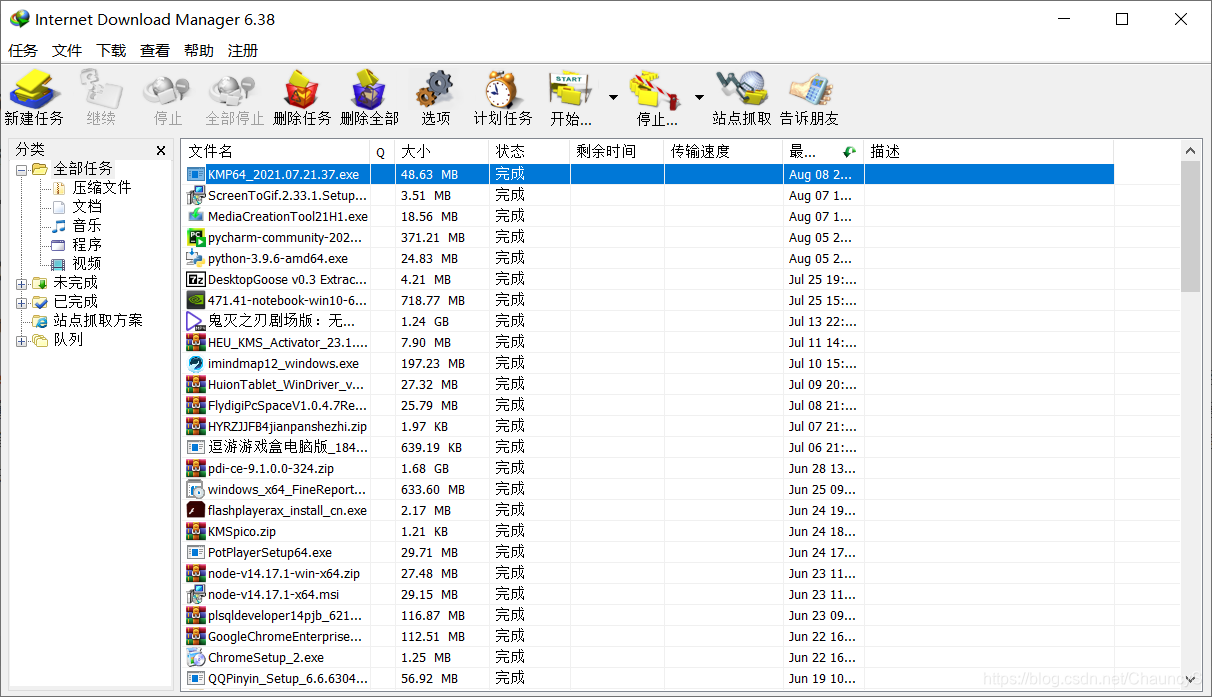Close the 分类 categories panel
The width and height of the screenshot is (1212, 697).
tap(161, 150)
